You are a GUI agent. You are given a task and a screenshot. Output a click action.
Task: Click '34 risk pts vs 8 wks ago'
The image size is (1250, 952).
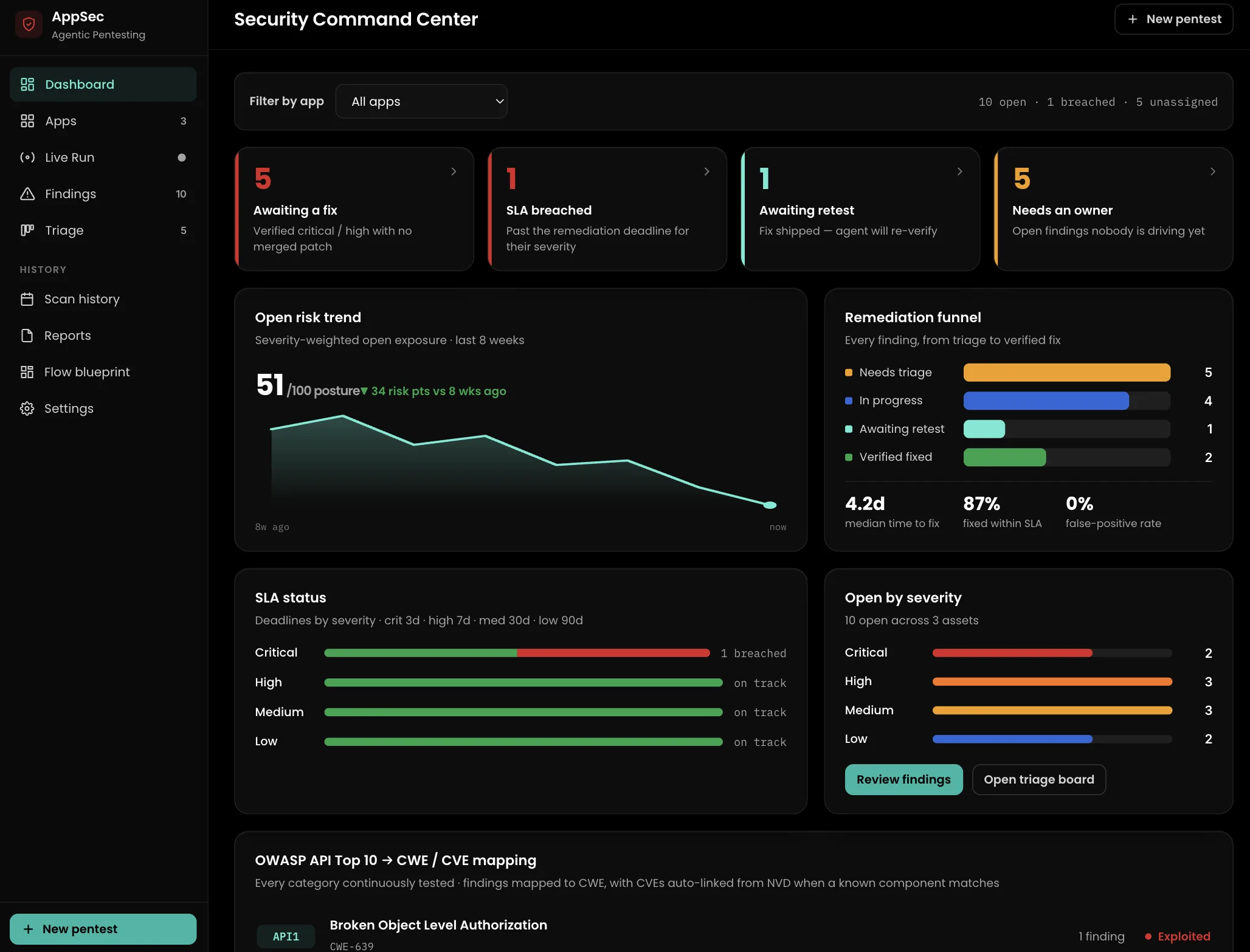[438, 391]
